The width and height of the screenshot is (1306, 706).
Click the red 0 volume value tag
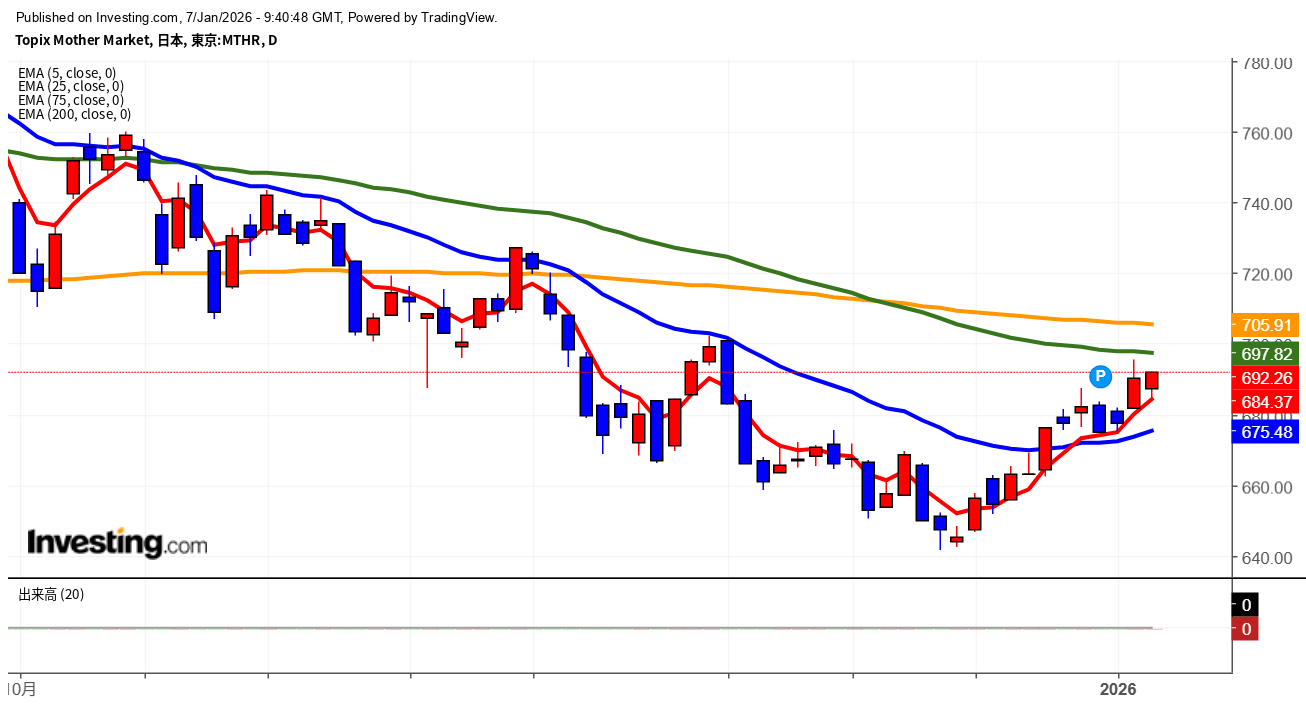click(x=1246, y=629)
